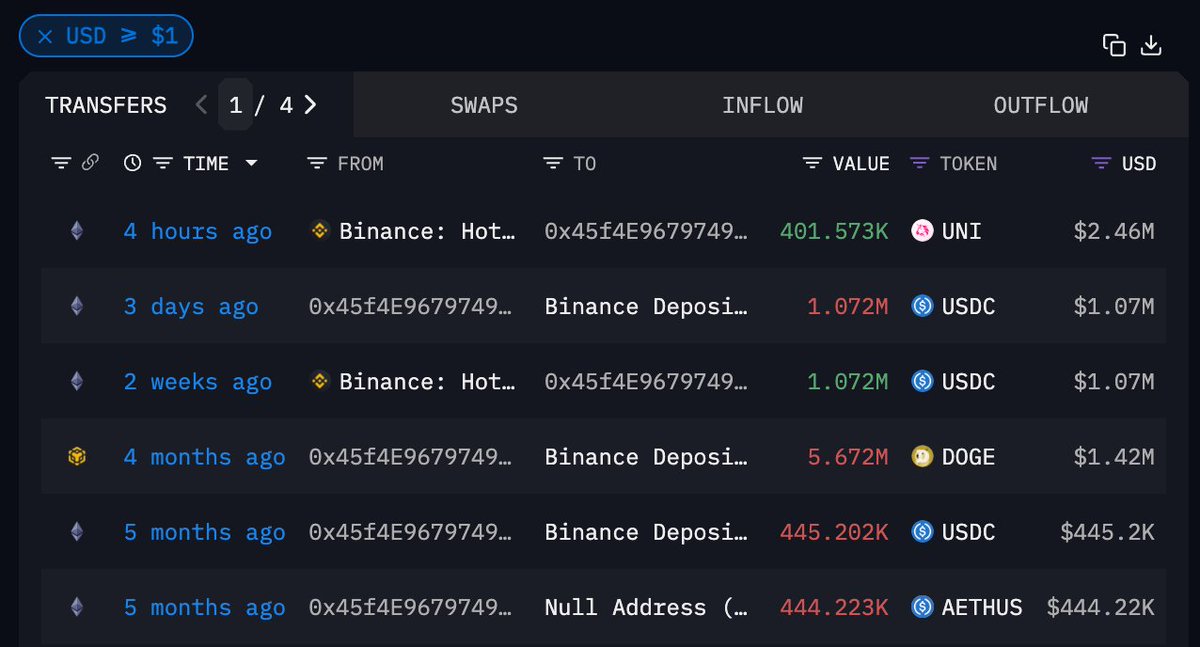Open the 4 months ago transaction
This screenshot has width=1200, height=647.
(x=204, y=457)
